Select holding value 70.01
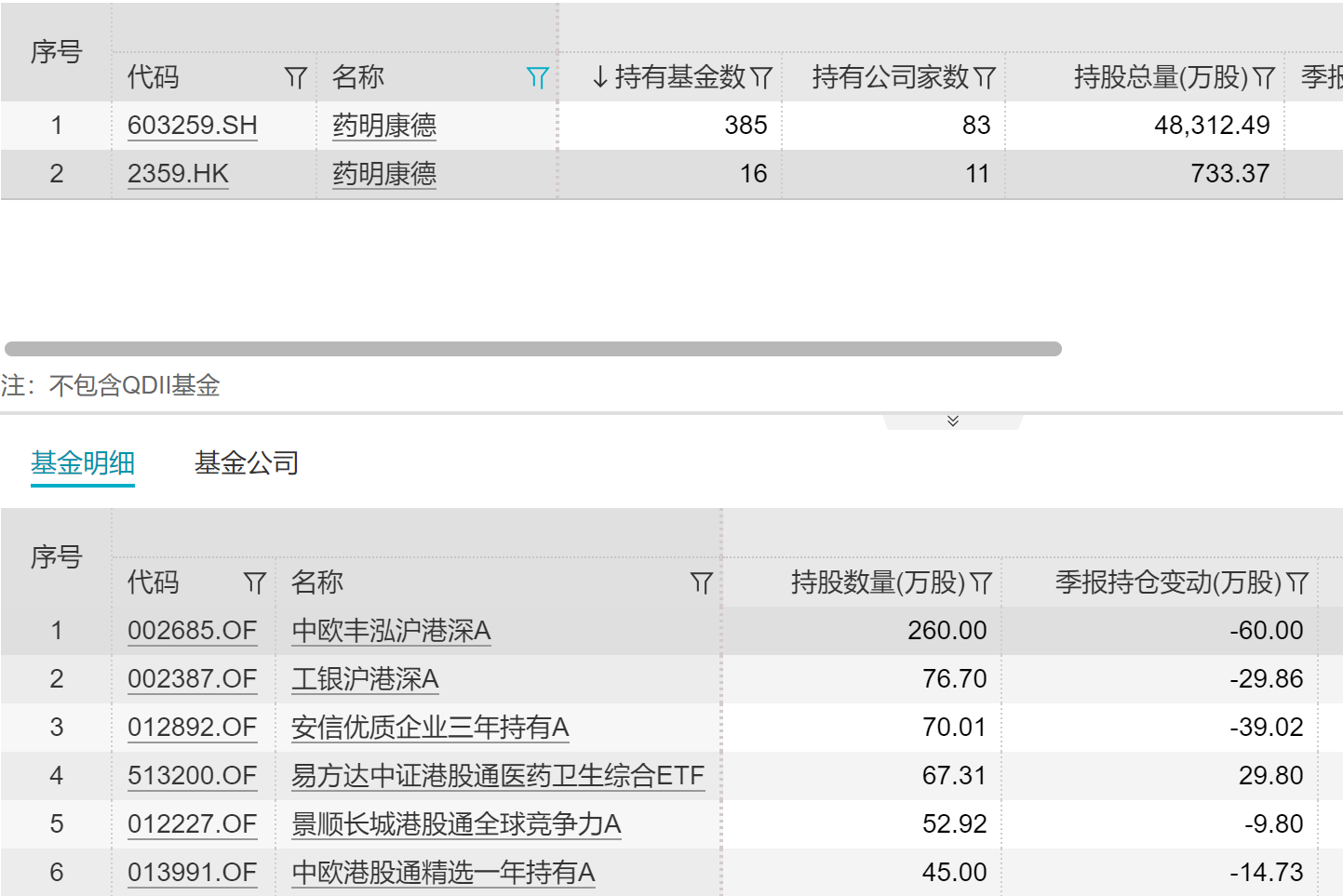 (x=955, y=727)
